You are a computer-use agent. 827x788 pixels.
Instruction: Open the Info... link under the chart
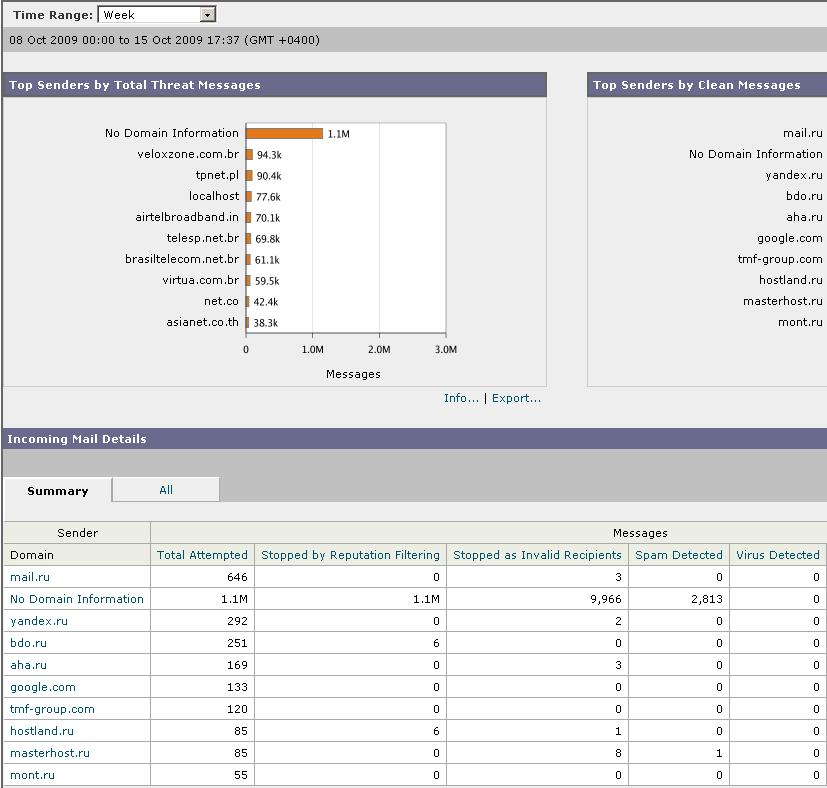461,398
